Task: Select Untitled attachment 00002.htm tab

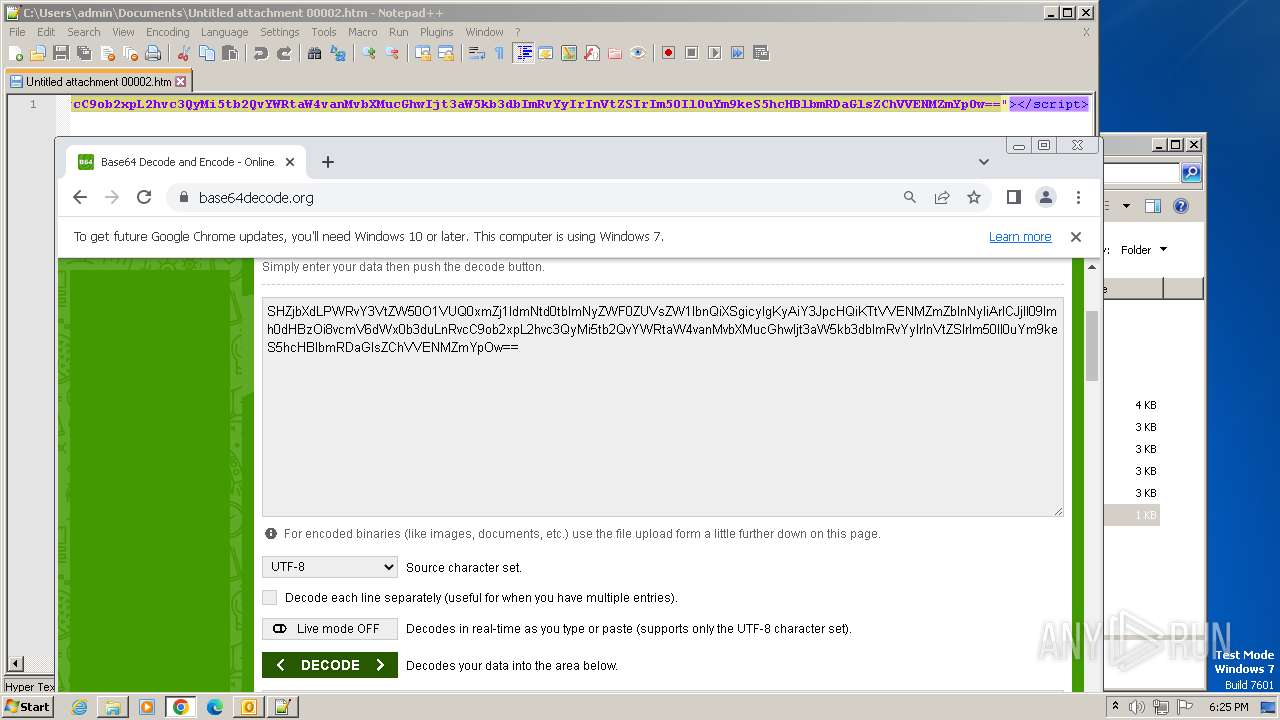Action: [98, 82]
